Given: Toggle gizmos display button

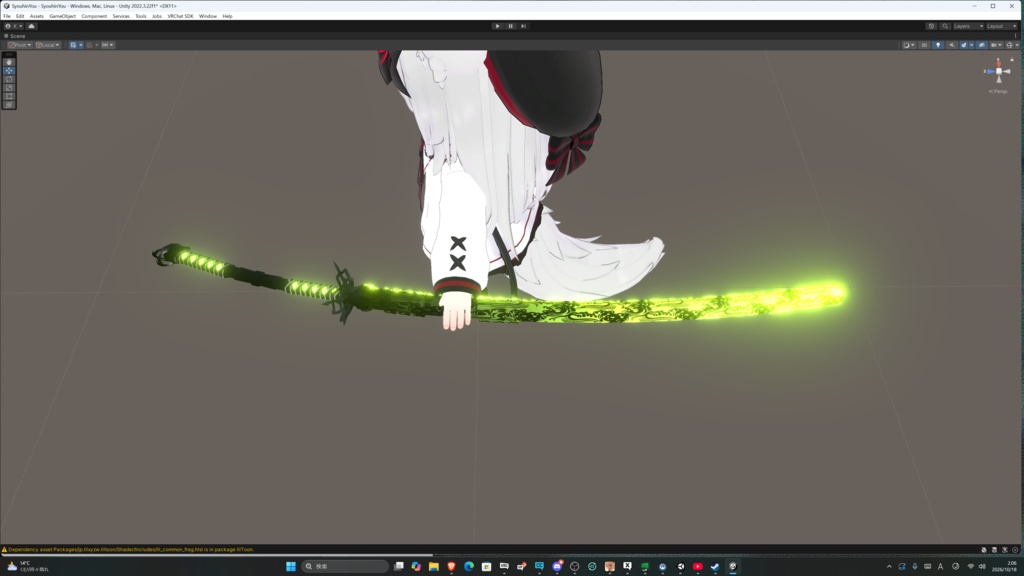Looking at the screenshot, I should pos(1009,45).
